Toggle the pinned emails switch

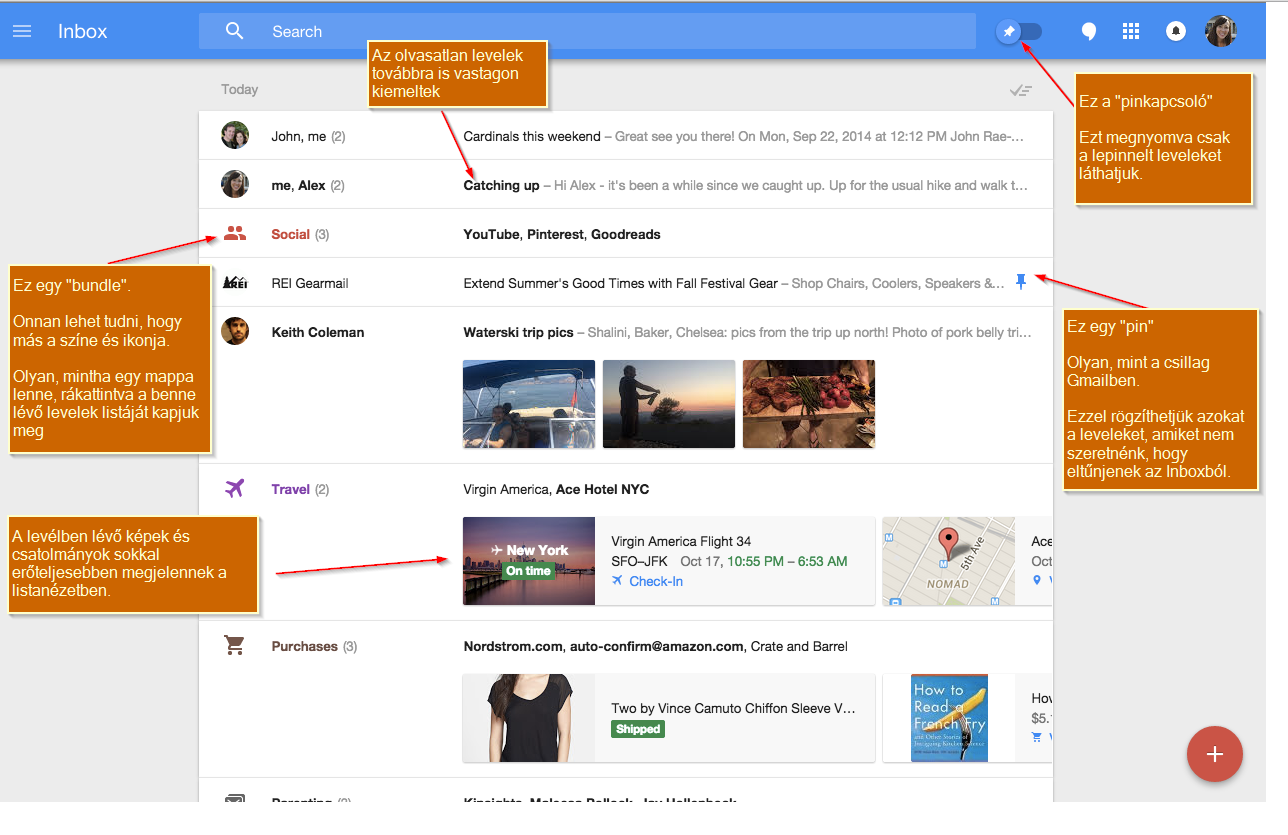tap(1019, 32)
